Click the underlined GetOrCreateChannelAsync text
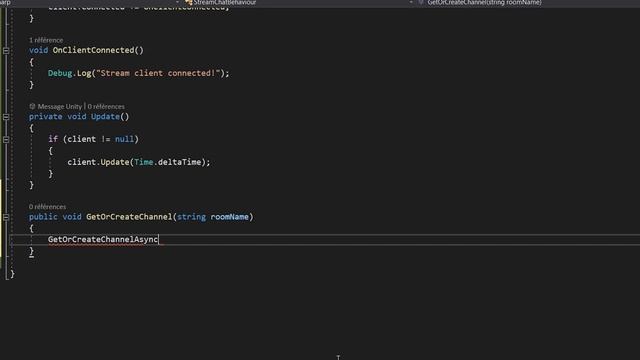The width and height of the screenshot is (640, 360). tap(103, 240)
